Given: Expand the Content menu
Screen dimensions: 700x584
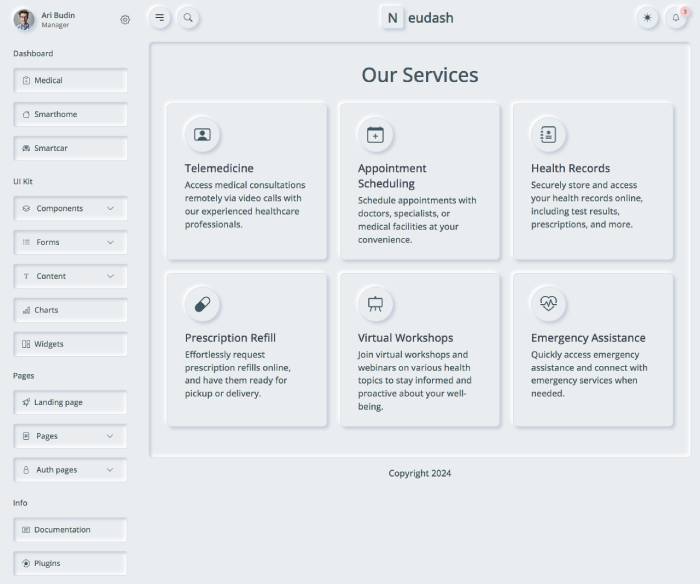Looking at the screenshot, I should (71, 276).
